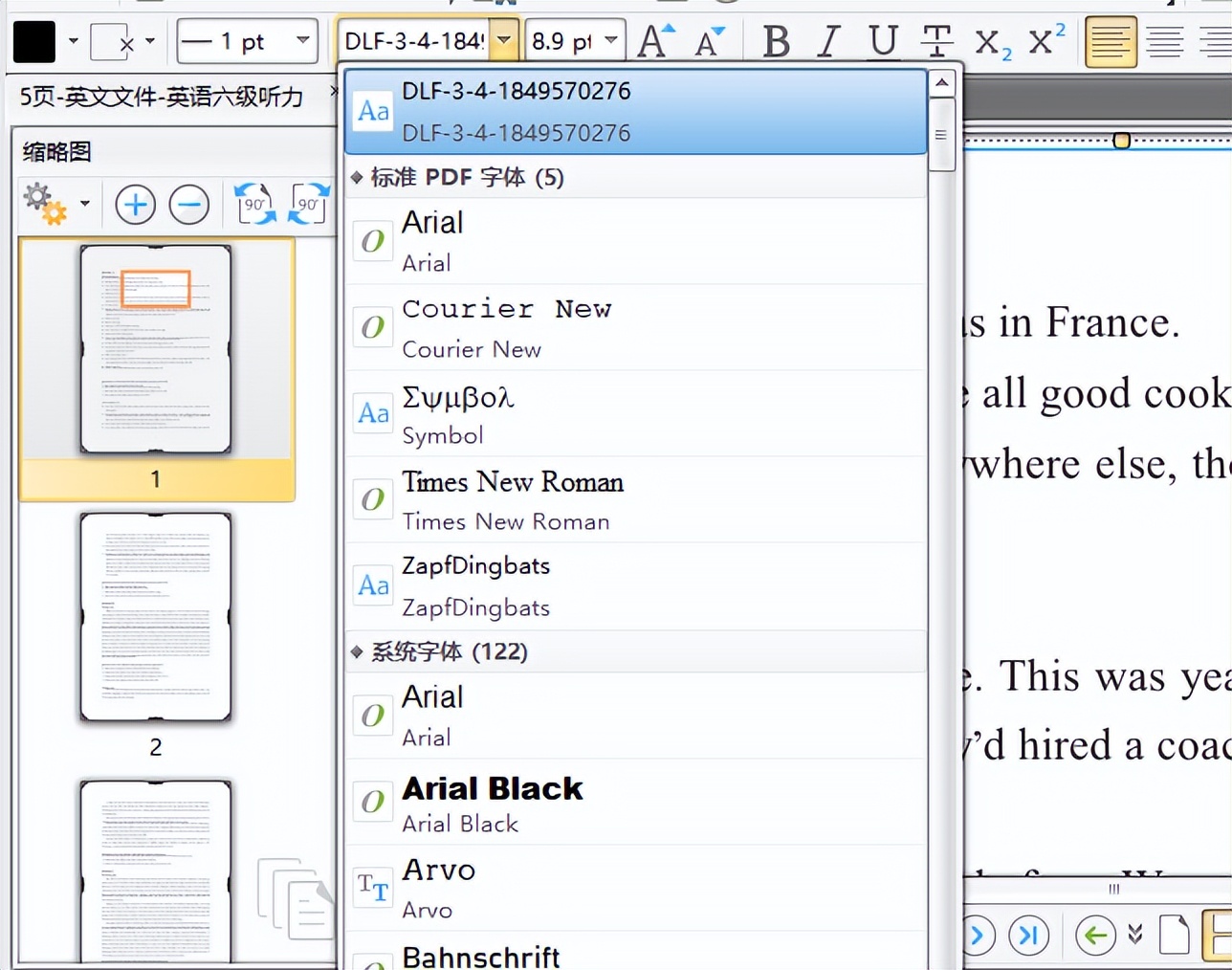1232x970 pixels.
Task: Toggle underline text formatting
Action: [x=882, y=42]
